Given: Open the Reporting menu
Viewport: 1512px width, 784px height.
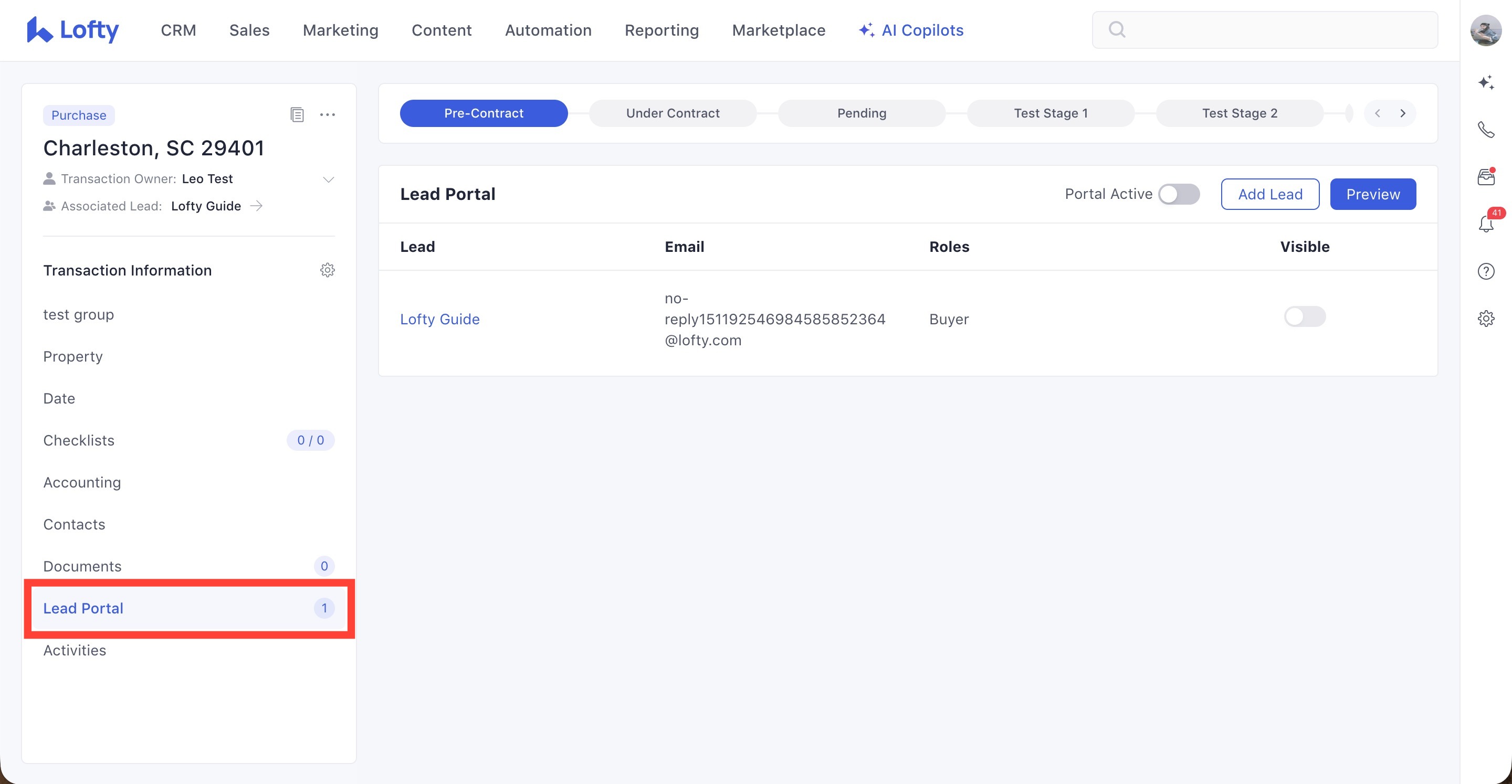Looking at the screenshot, I should (661, 30).
